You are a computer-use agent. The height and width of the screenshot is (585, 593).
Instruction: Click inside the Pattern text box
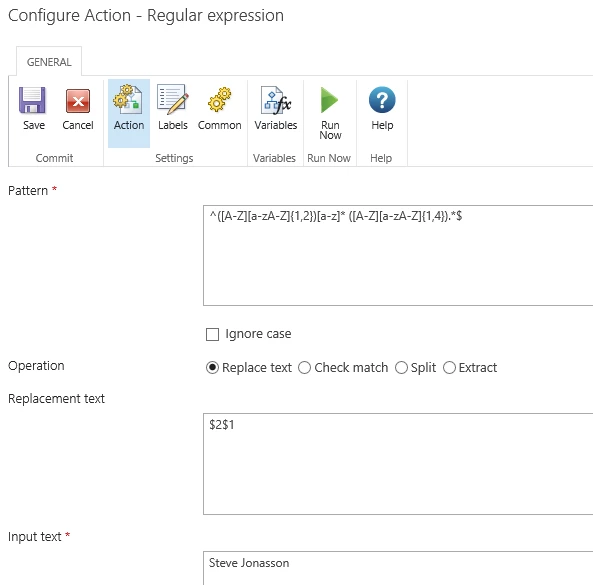click(398, 255)
